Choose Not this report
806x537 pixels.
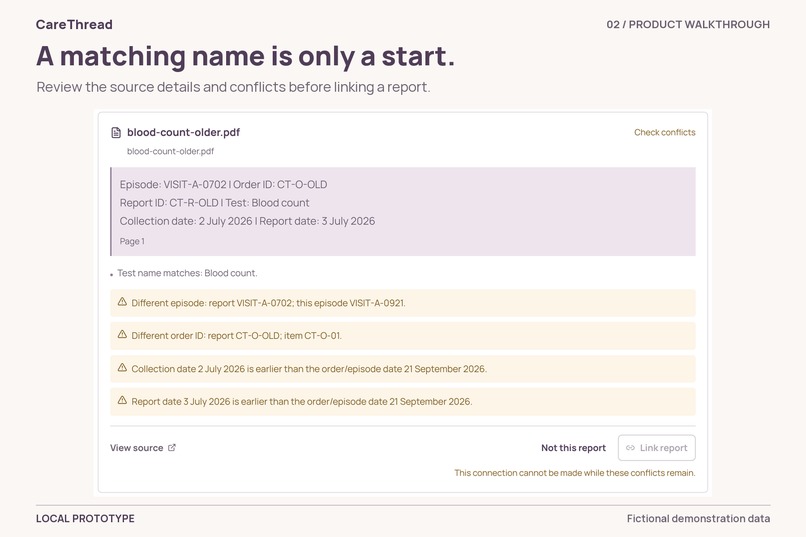(x=573, y=448)
